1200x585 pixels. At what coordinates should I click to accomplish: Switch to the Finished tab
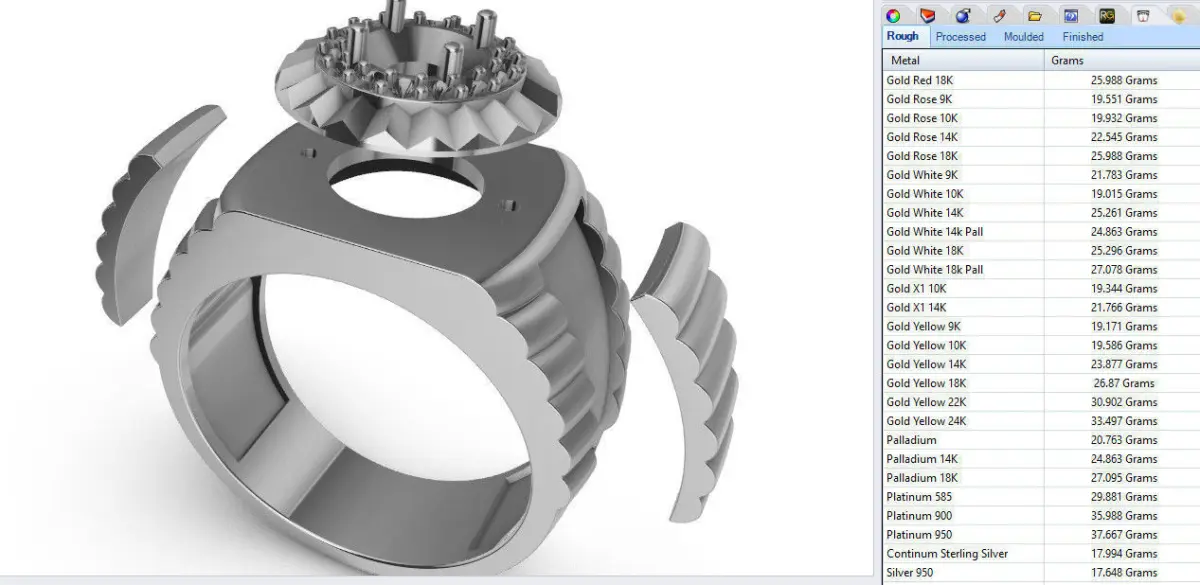click(x=1083, y=37)
